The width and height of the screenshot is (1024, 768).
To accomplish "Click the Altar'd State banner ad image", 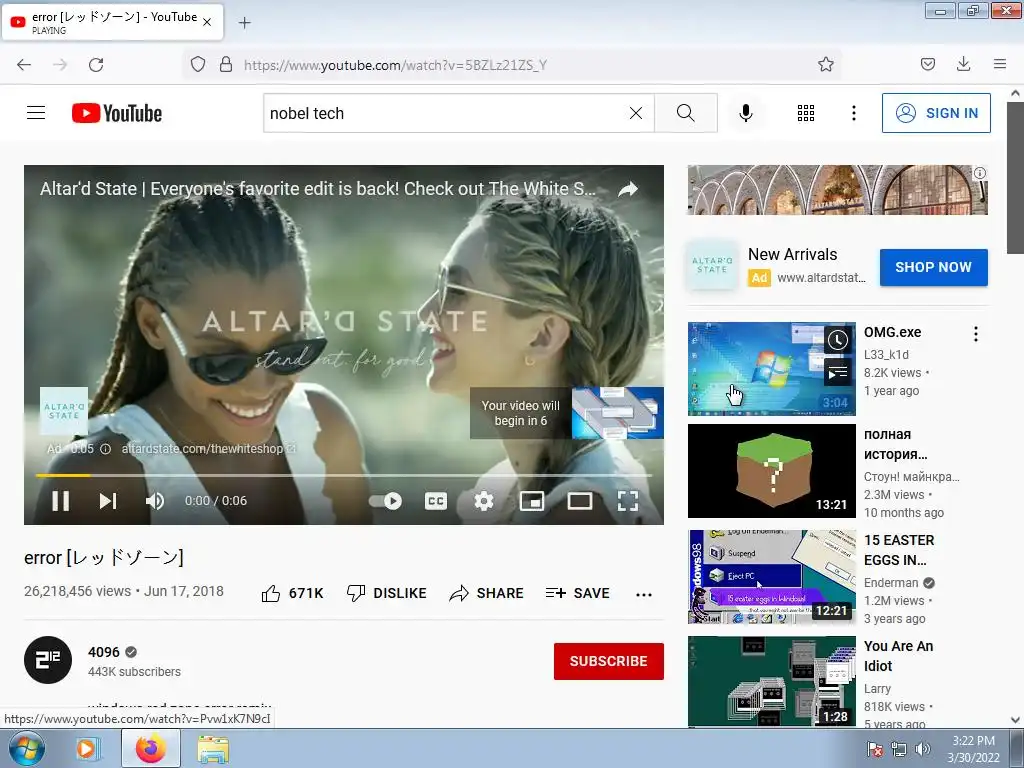I will point(837,190).
